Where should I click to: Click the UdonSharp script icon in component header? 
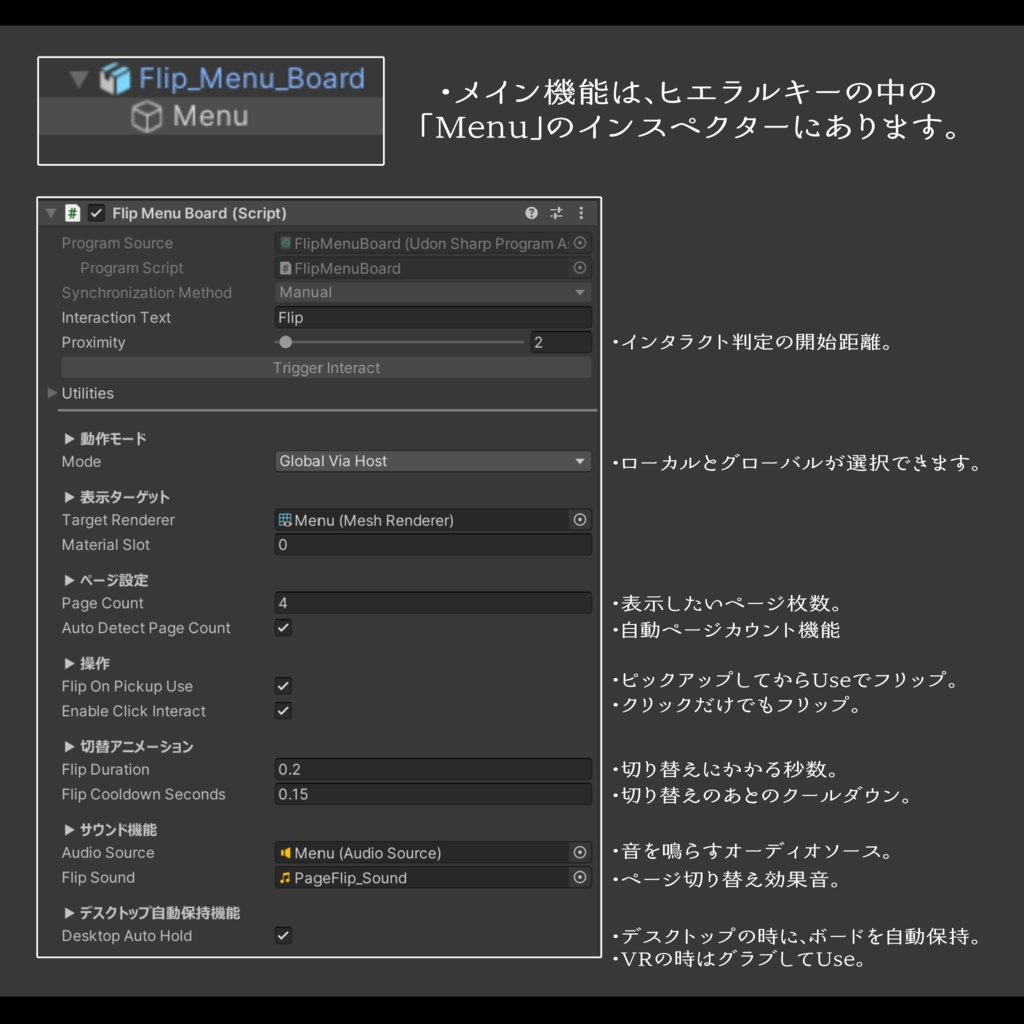point(71,212)
